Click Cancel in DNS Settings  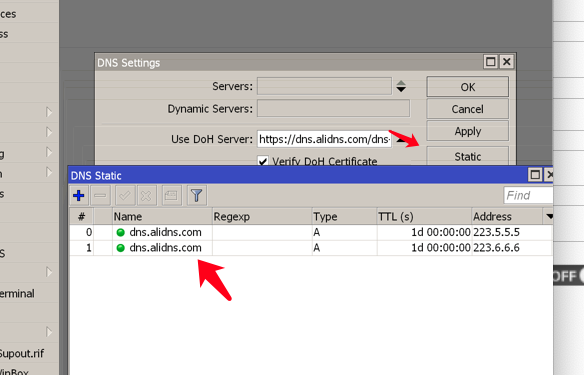point(467,109)
